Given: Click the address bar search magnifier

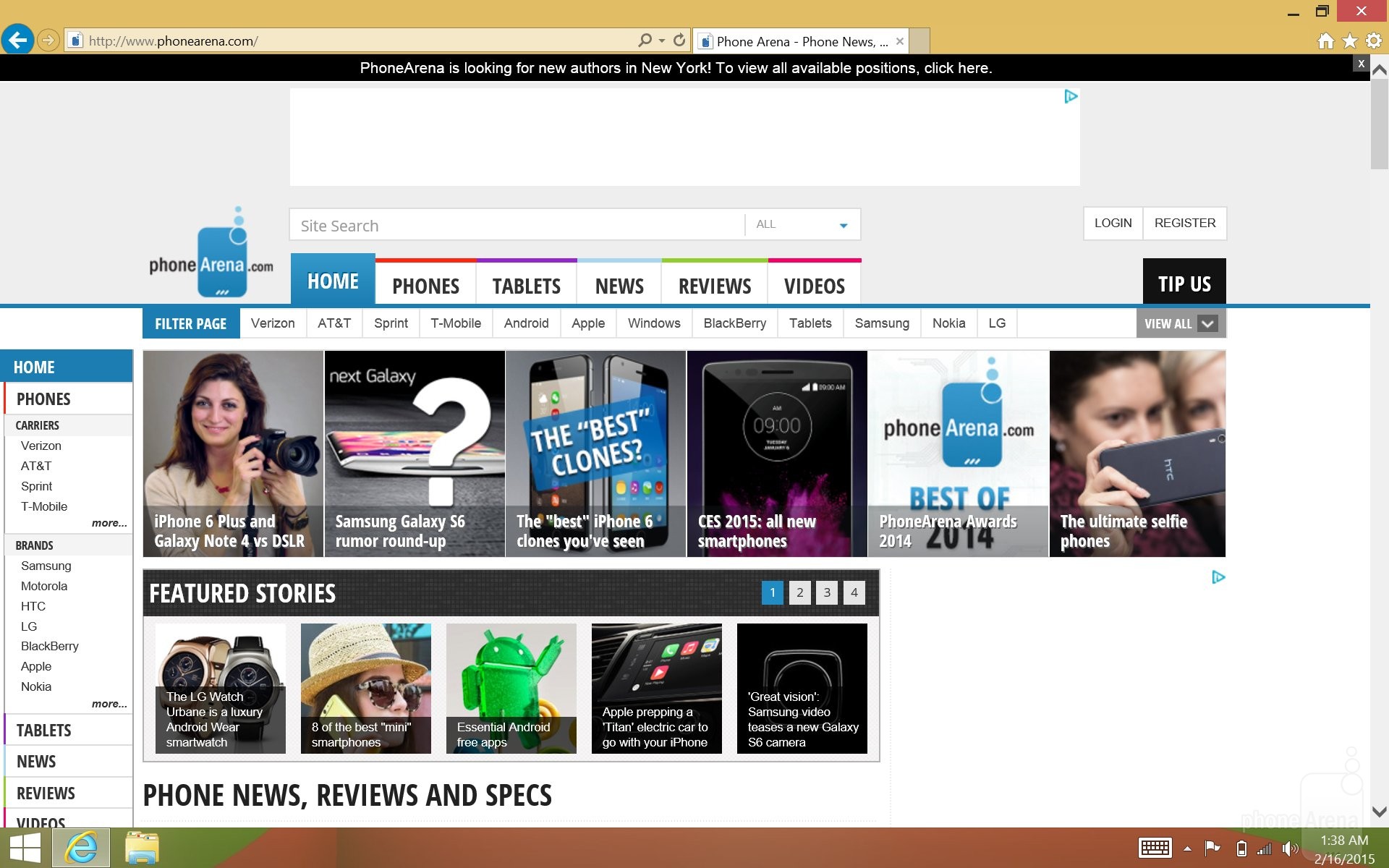Looking at the screenshot, I should (x=645, y=41).
